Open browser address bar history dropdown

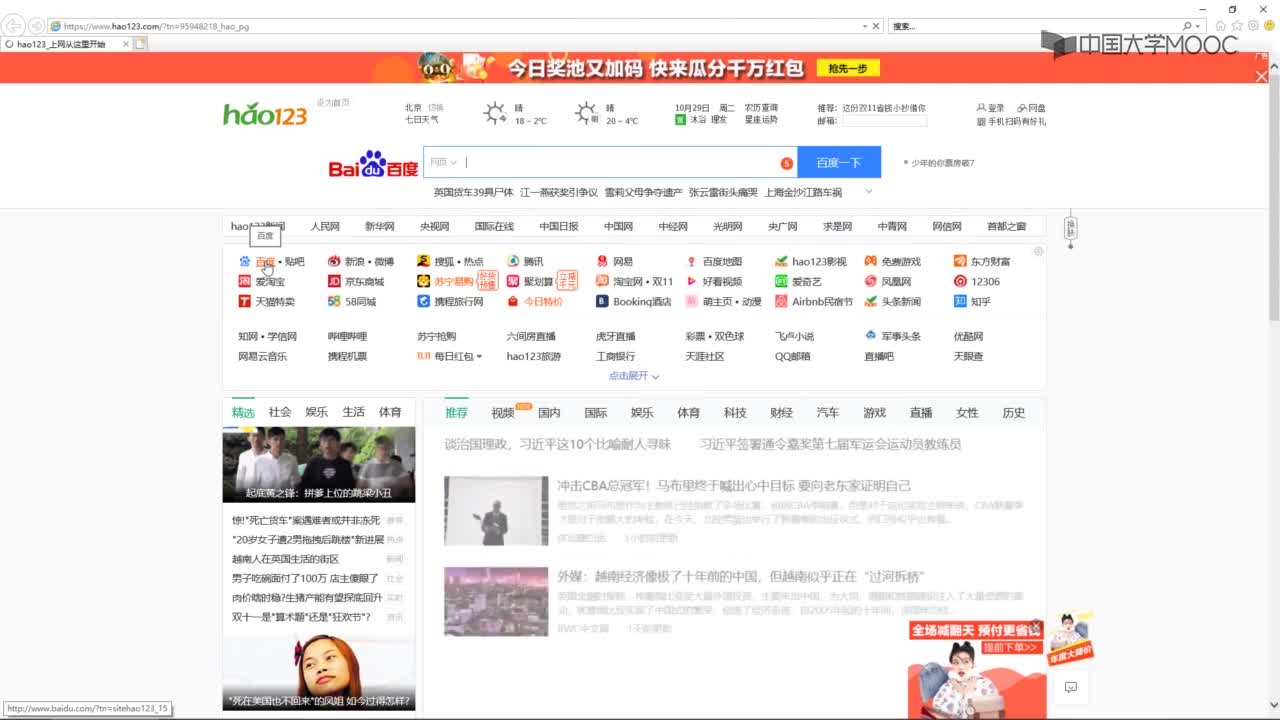(x=864, y=26)
